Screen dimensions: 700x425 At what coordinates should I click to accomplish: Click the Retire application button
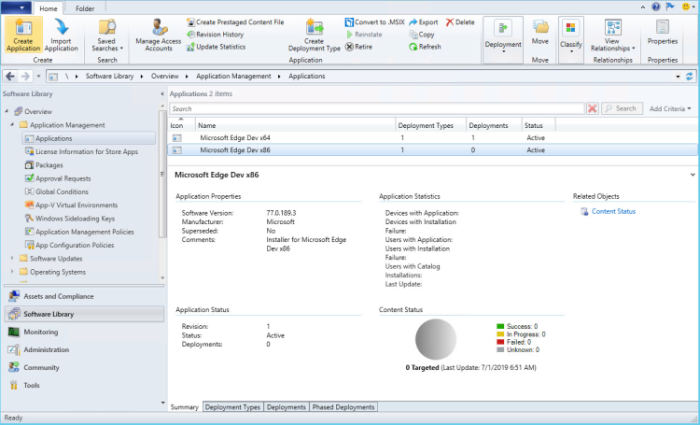pos(359,46)
